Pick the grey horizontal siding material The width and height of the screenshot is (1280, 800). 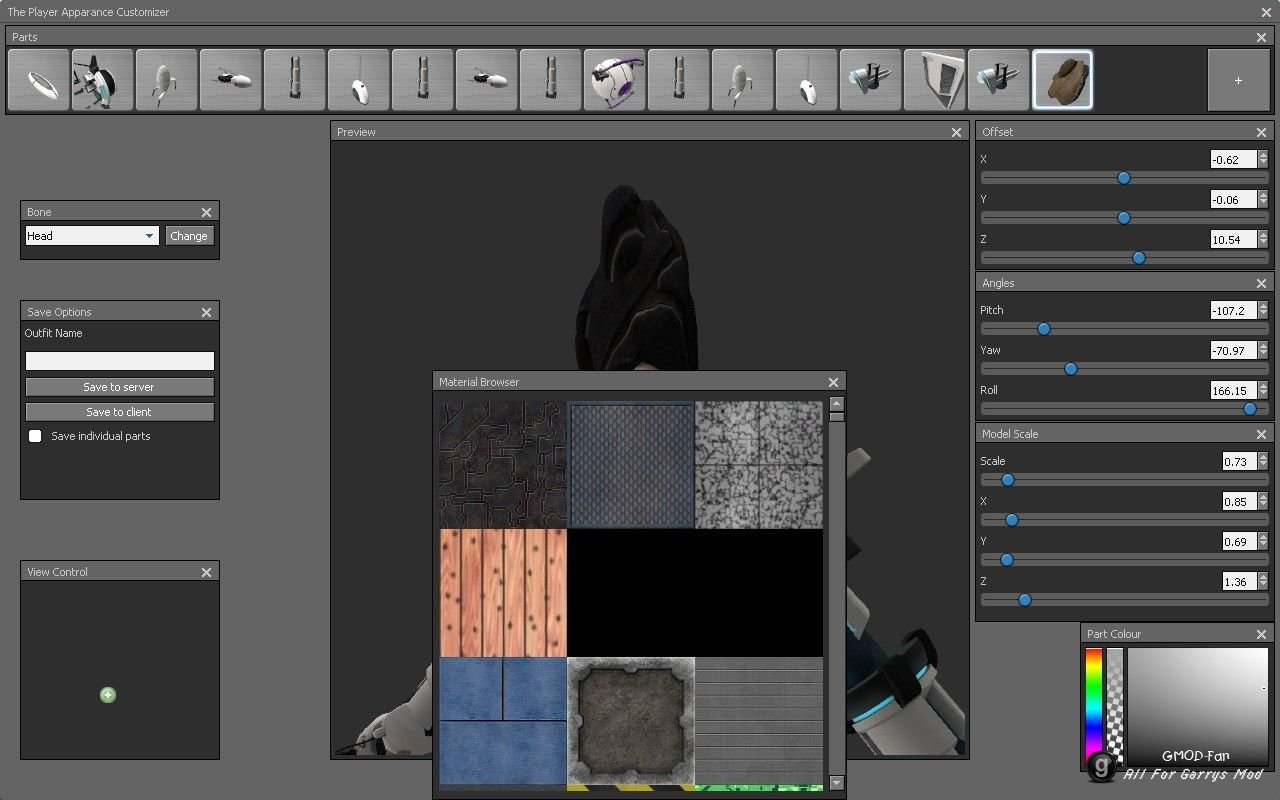click(x=759, y=721)
